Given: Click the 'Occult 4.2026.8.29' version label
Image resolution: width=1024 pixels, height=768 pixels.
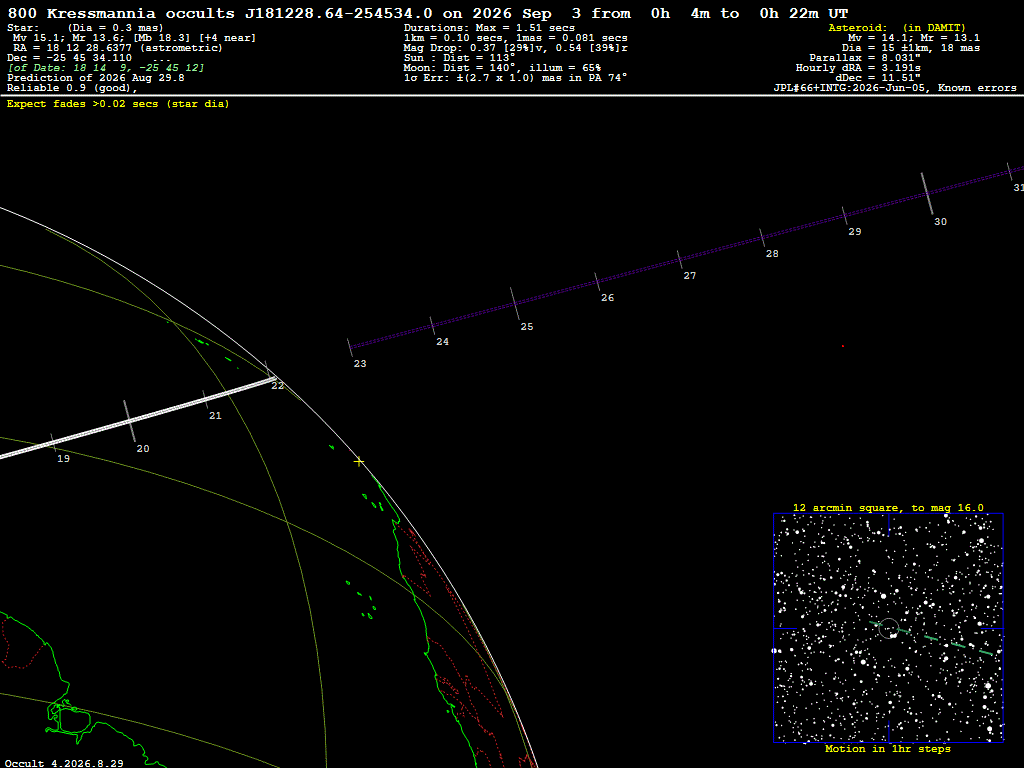Looking at the screenshot, I should point(64,763).
